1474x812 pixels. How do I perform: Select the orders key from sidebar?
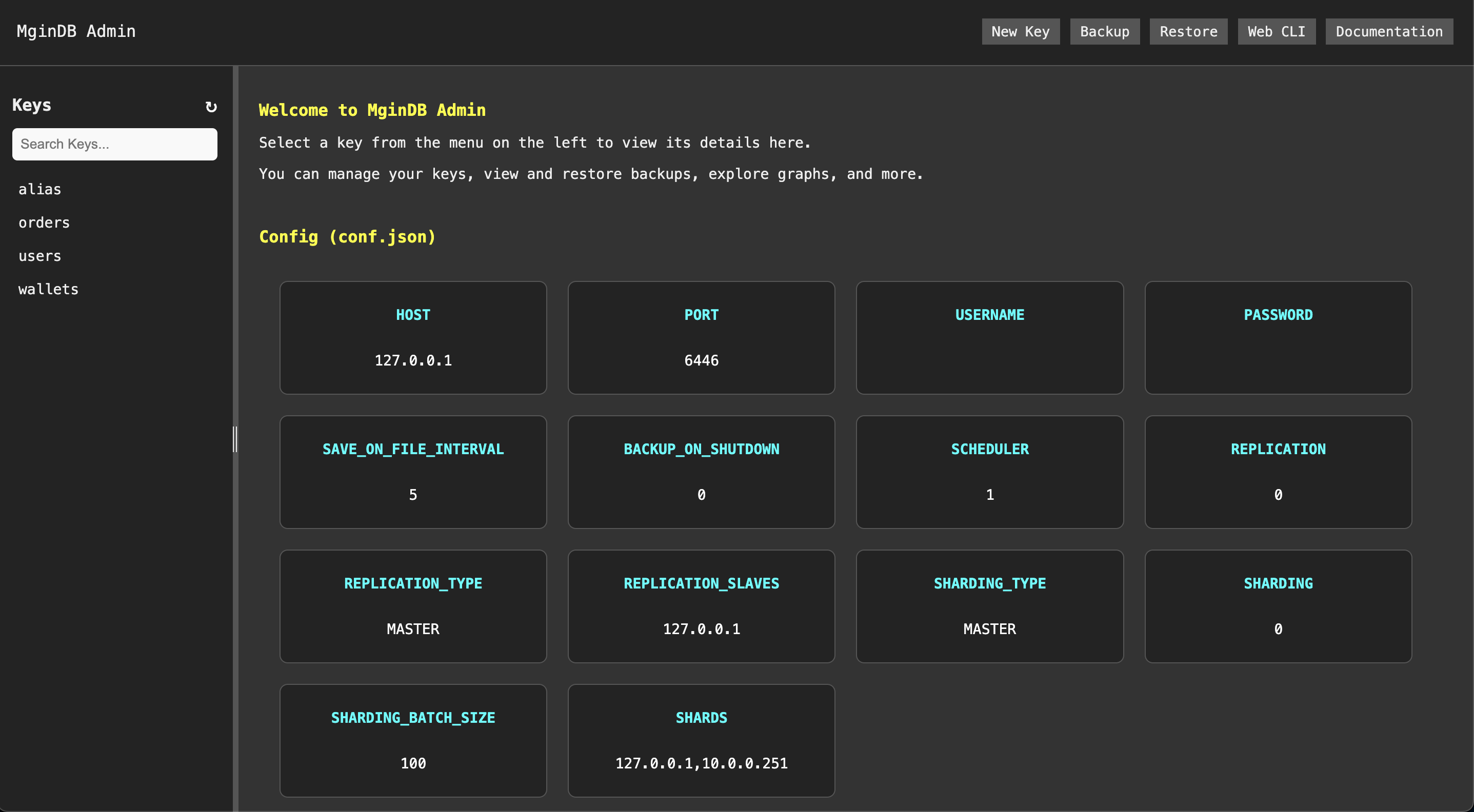[44, 221]
